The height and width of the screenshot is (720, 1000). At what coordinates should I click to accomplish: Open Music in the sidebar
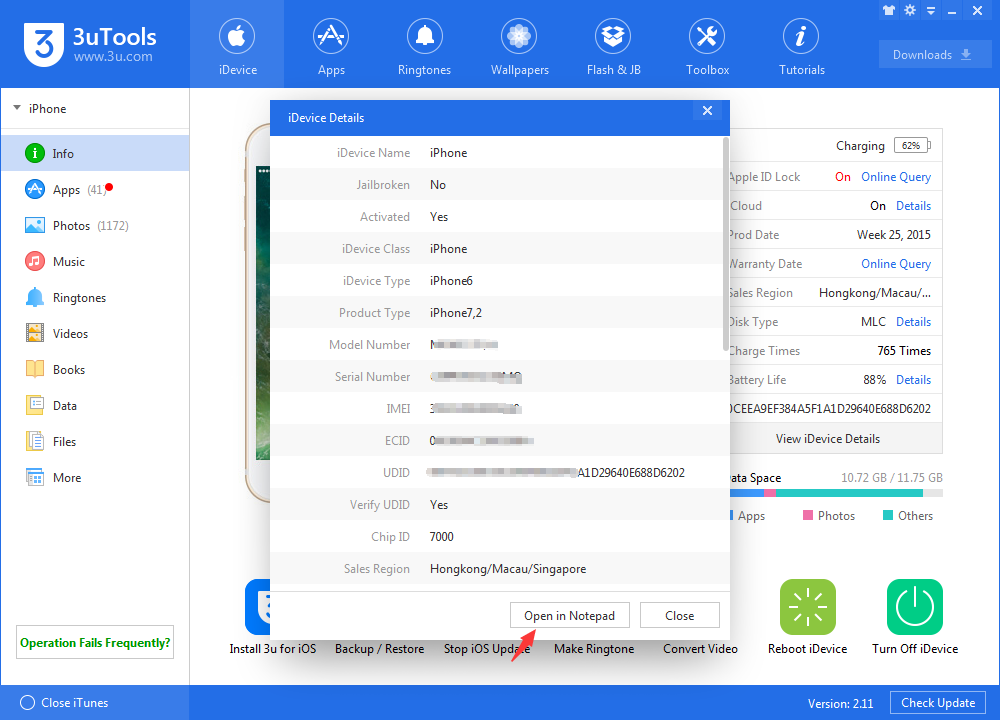[x=95, y=261]
